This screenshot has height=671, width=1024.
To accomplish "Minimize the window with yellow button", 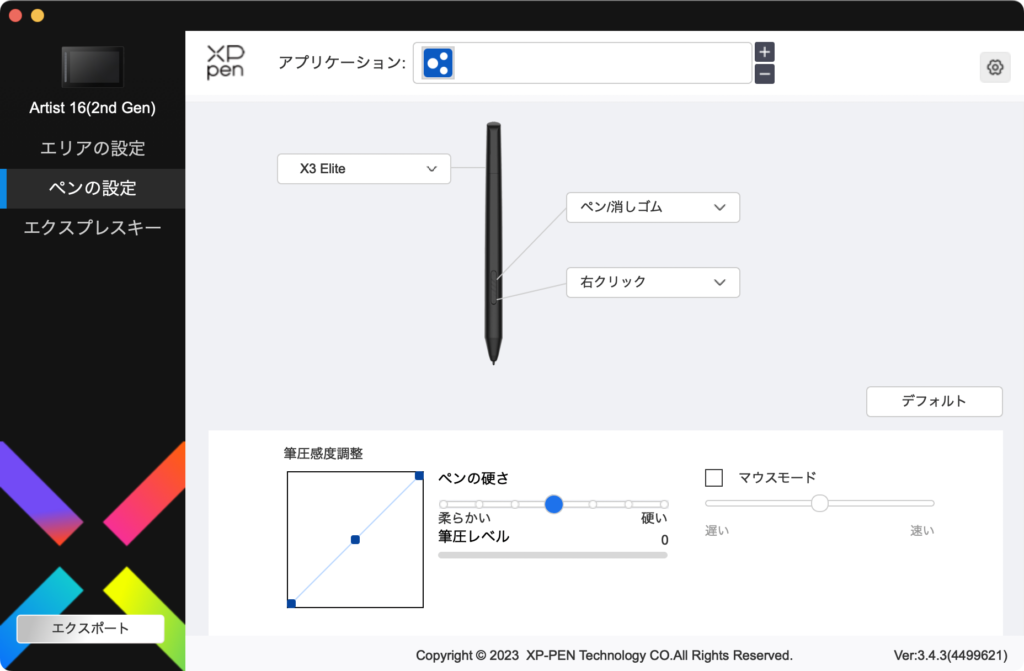I will tap(38, 16).
